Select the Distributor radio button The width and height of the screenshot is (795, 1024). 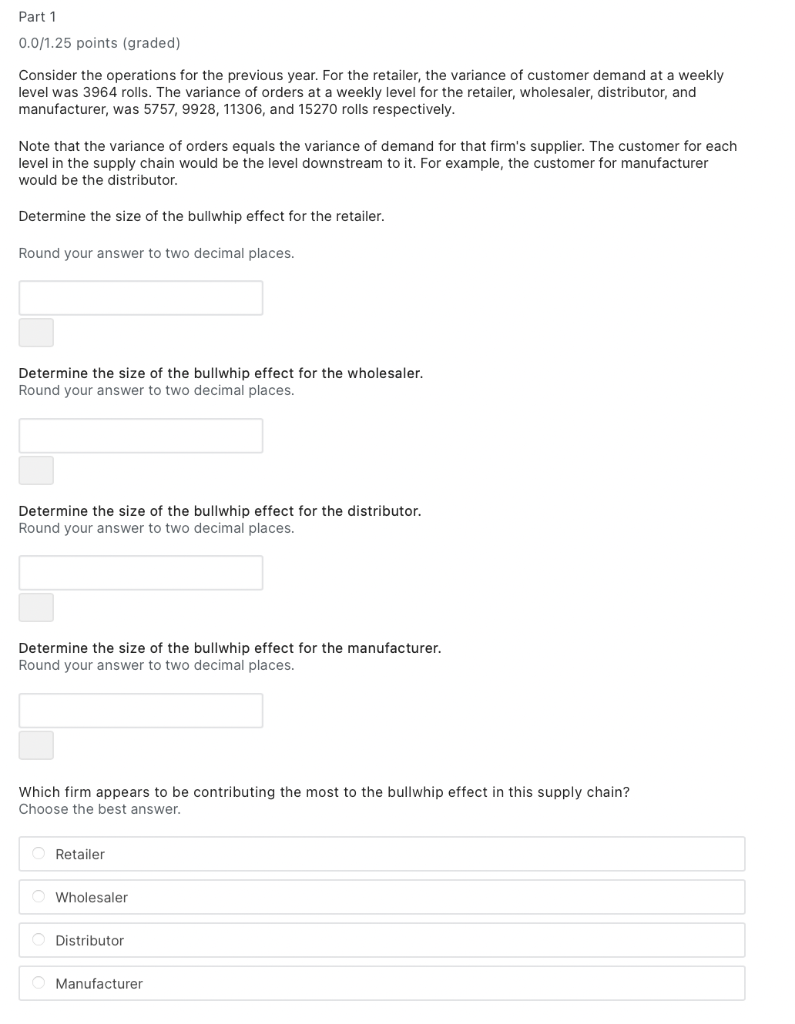[39, 940]
